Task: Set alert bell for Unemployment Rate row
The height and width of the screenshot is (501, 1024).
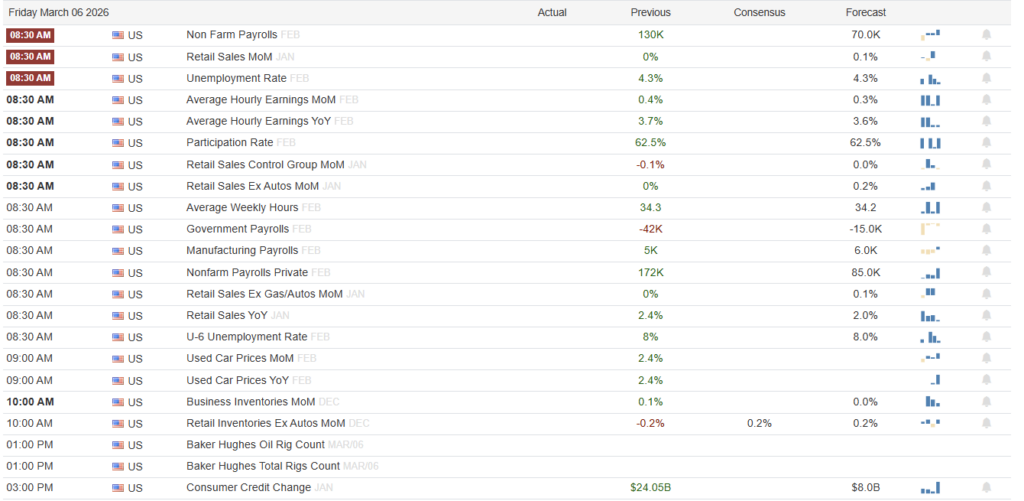Action: click(x=986, y=78)
